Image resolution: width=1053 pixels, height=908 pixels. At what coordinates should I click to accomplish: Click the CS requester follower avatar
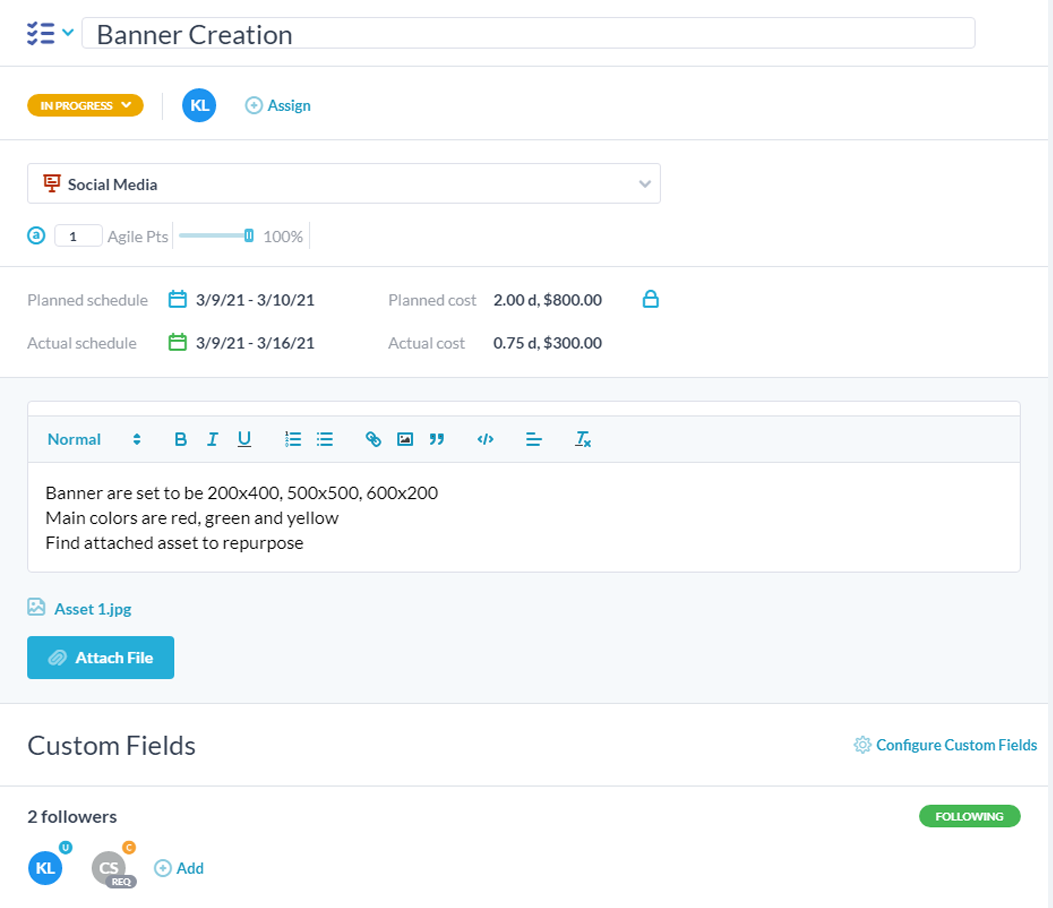point(109,868)
